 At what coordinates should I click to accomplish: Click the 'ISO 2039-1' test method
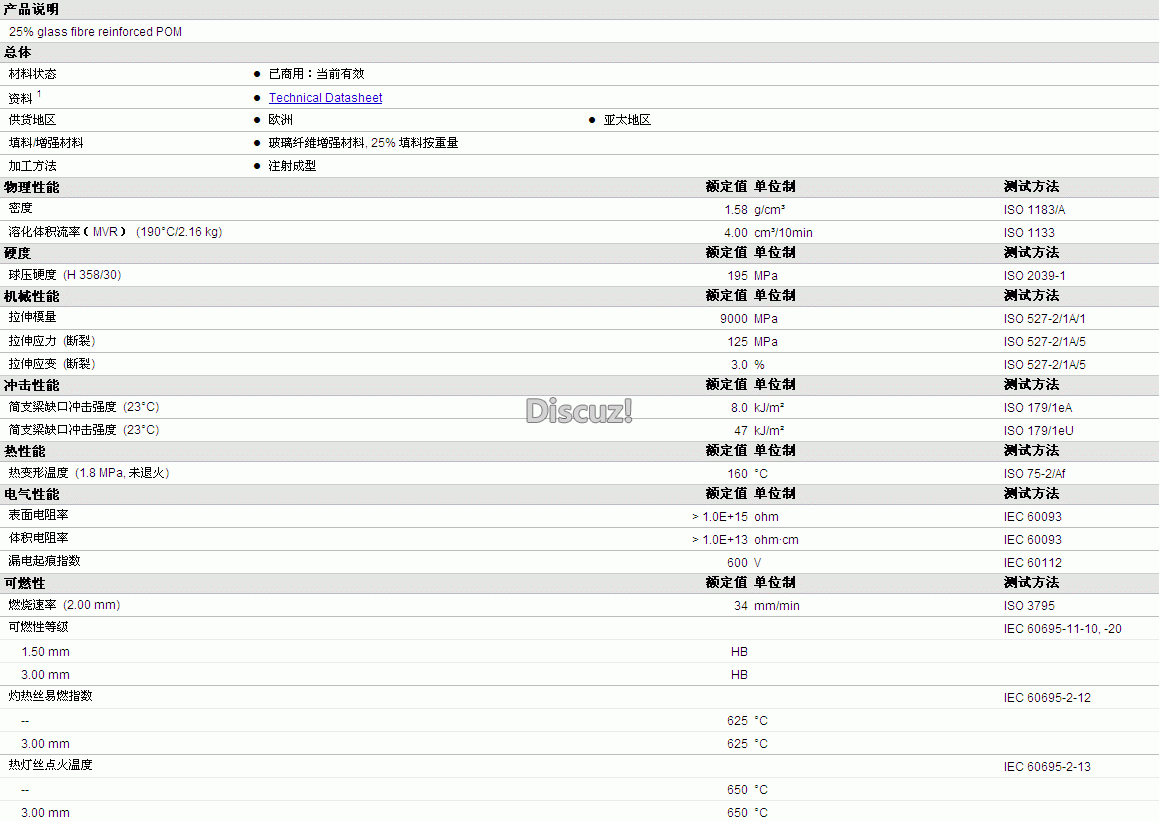1034,276
